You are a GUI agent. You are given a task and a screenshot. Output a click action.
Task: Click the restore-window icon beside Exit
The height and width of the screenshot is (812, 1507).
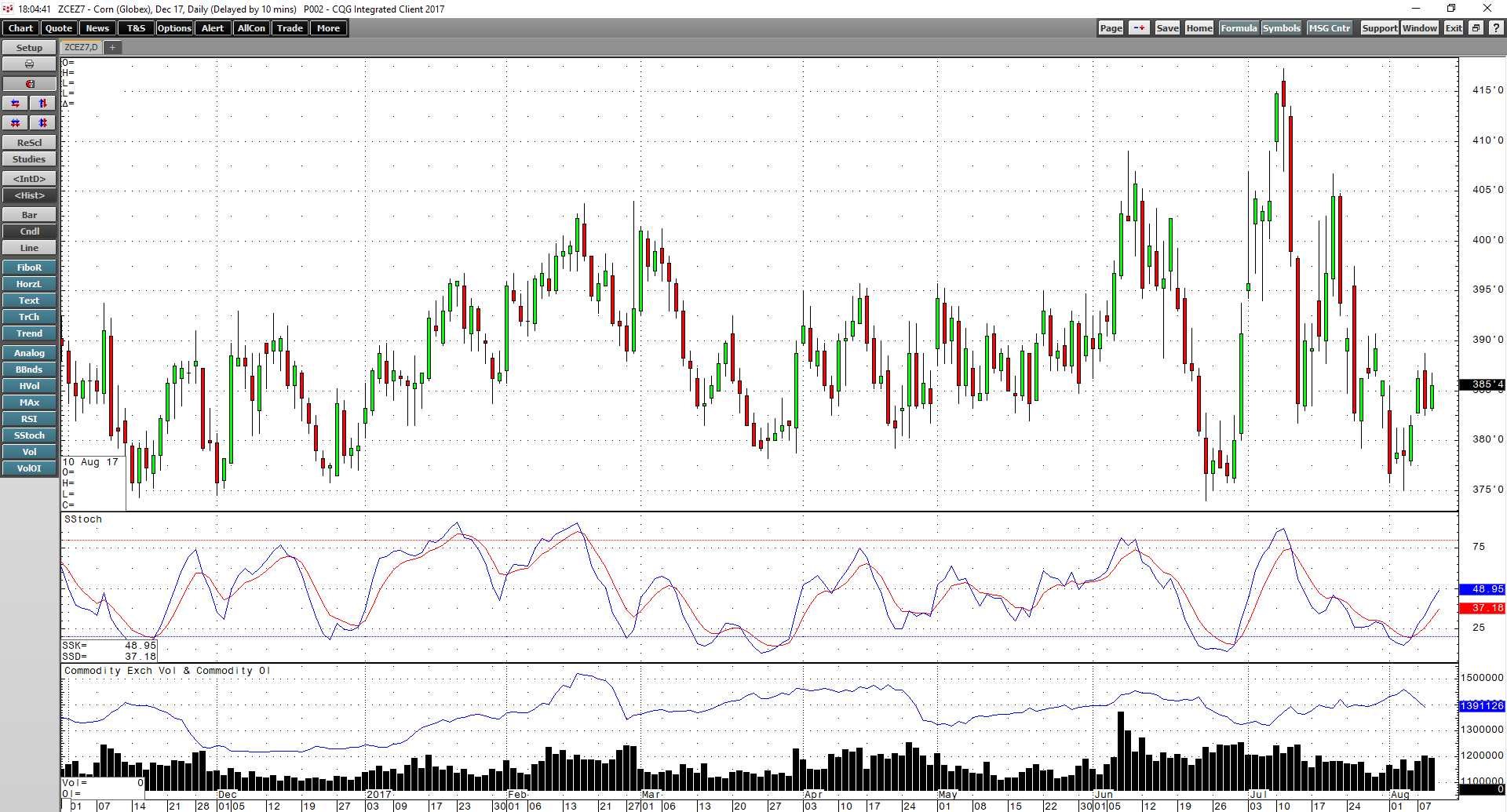[1476, 28]
